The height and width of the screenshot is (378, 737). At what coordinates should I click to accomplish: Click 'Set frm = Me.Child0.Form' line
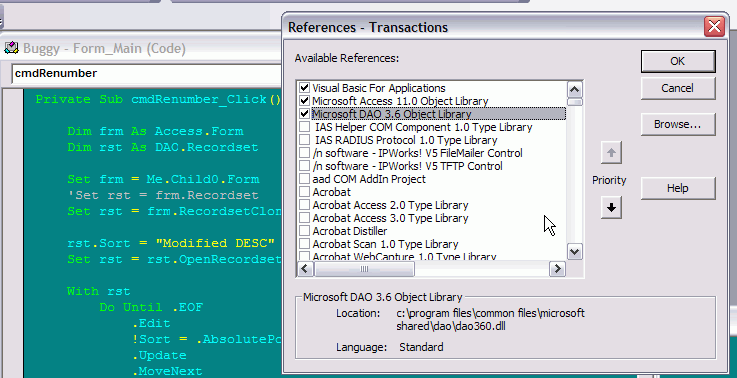163,179
